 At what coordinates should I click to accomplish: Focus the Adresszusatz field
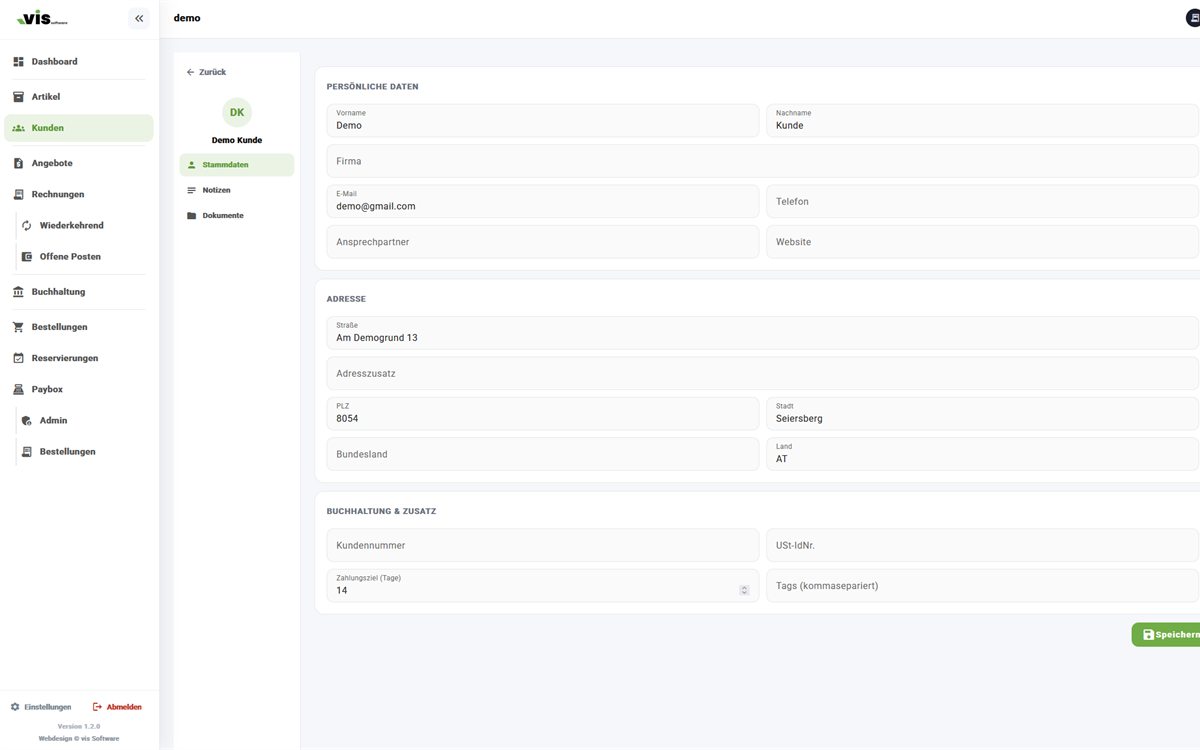point(763,373)
